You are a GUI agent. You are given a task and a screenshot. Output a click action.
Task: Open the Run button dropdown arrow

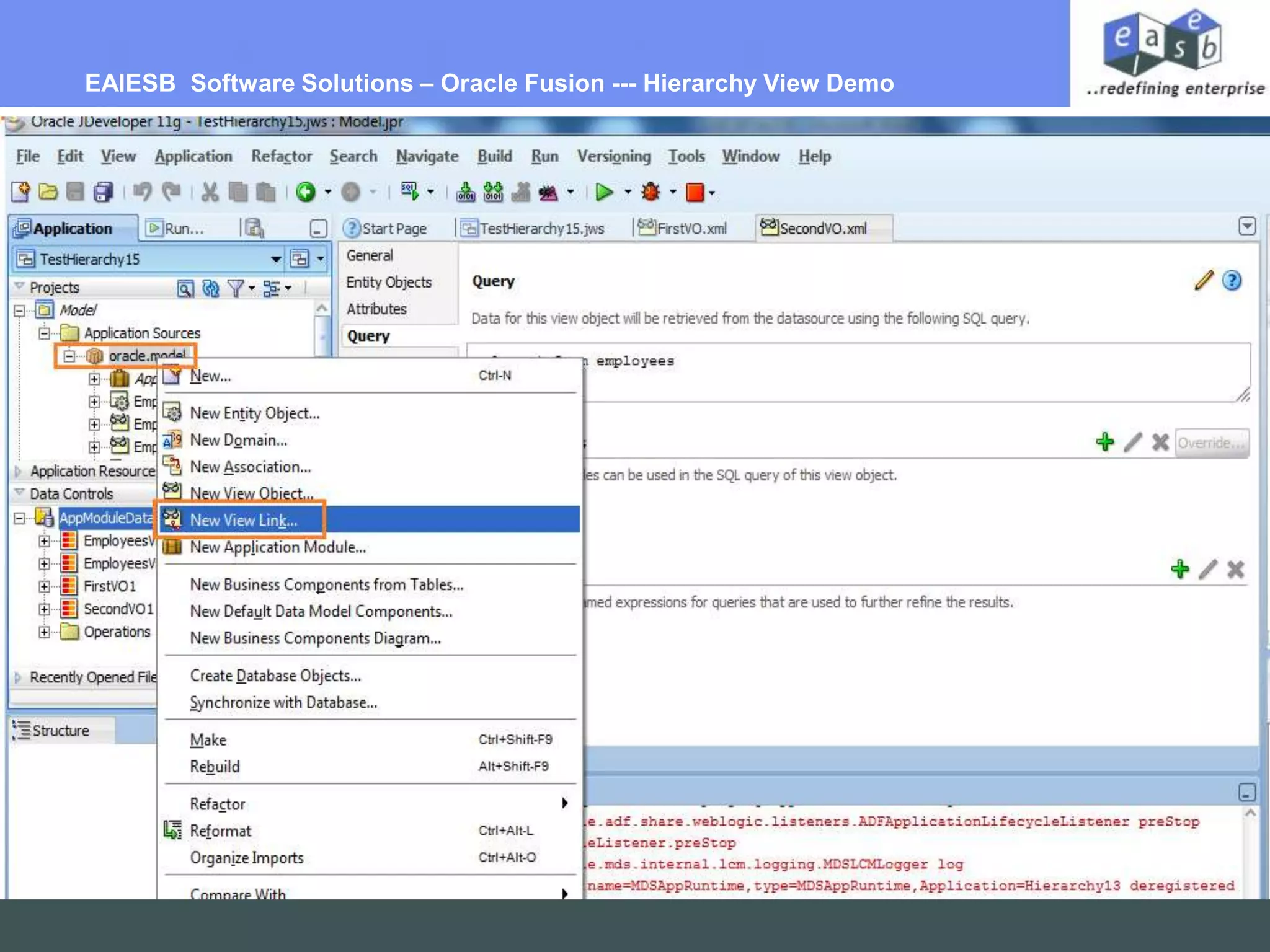point(628,192)
